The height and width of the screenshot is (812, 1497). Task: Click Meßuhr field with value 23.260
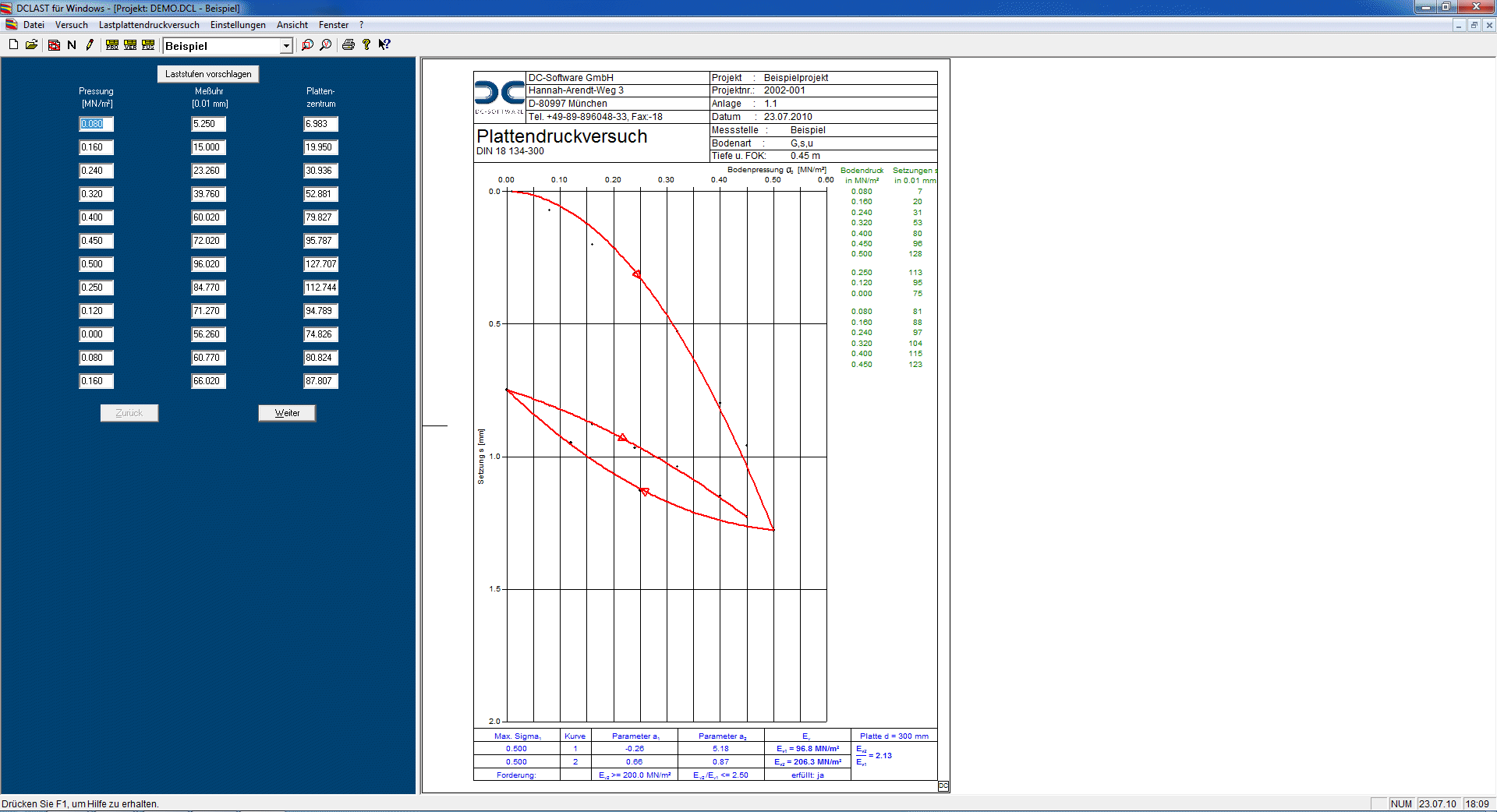209,171
